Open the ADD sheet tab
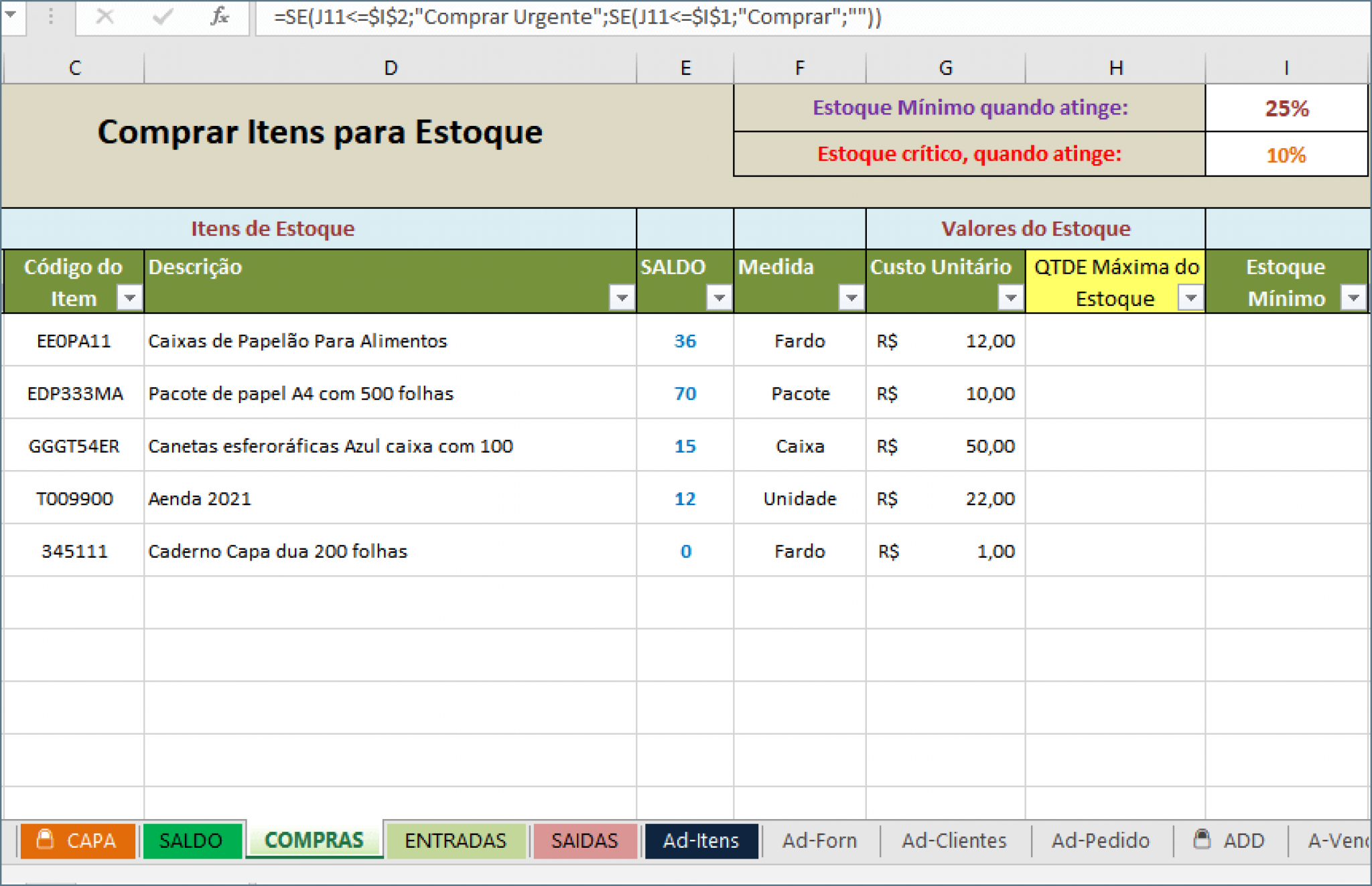Screen dimensions: 1372x886 1230,840
